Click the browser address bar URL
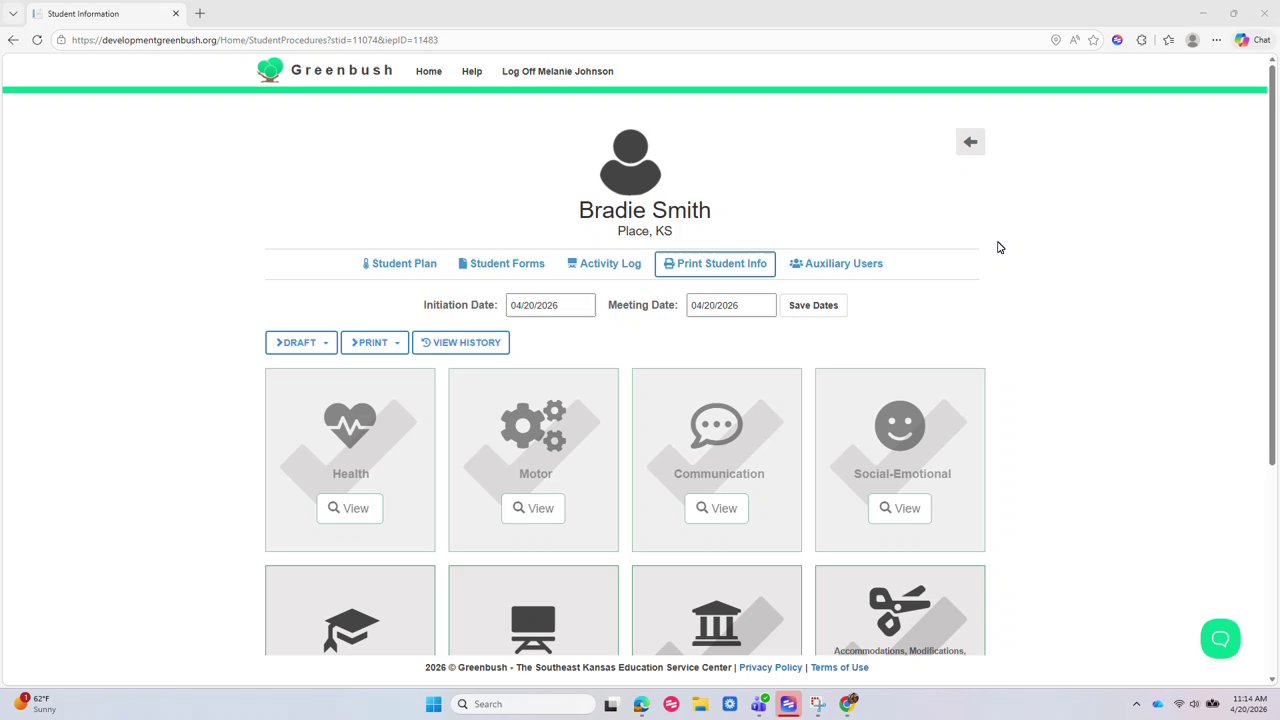 [x=255, y=40]
